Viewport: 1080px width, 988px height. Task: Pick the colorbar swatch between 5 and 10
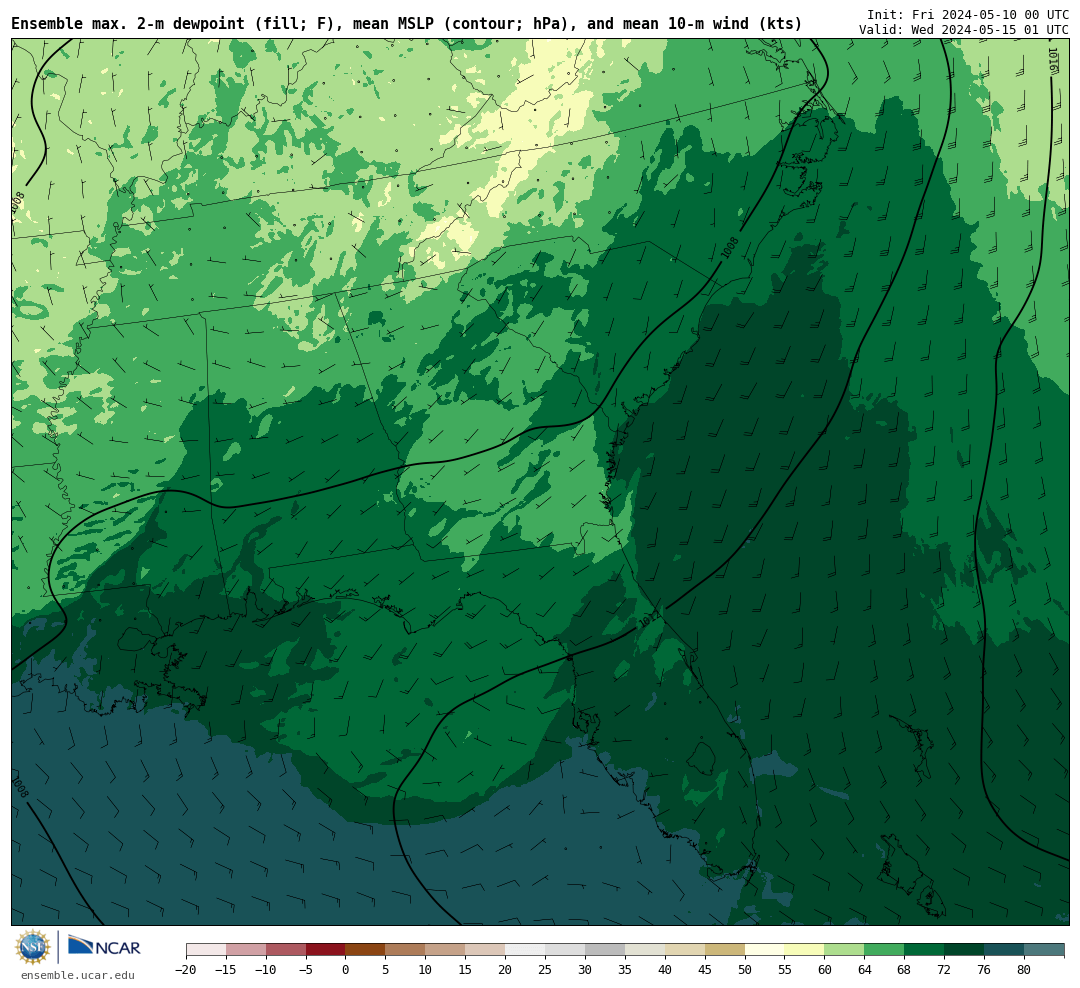click(405, 950)
